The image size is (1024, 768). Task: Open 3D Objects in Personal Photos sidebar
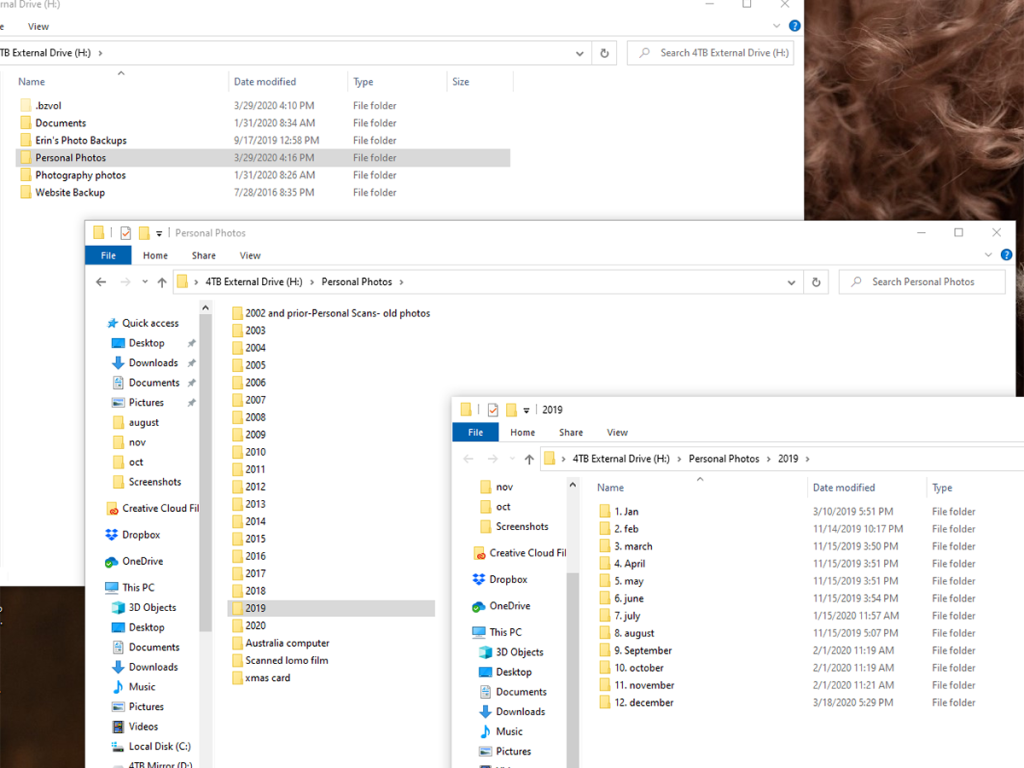click(x=151, y=608)
